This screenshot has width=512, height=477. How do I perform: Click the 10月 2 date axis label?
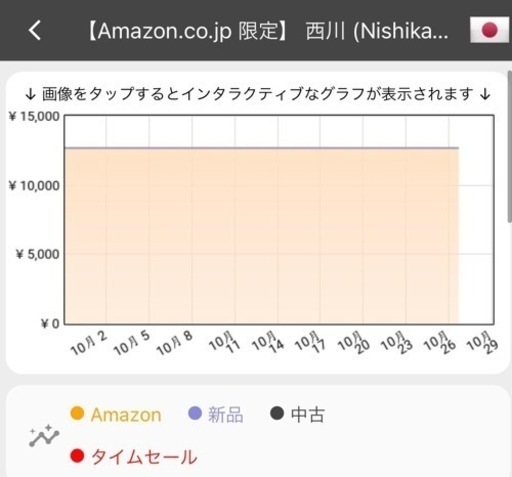(x=89, y=343)
